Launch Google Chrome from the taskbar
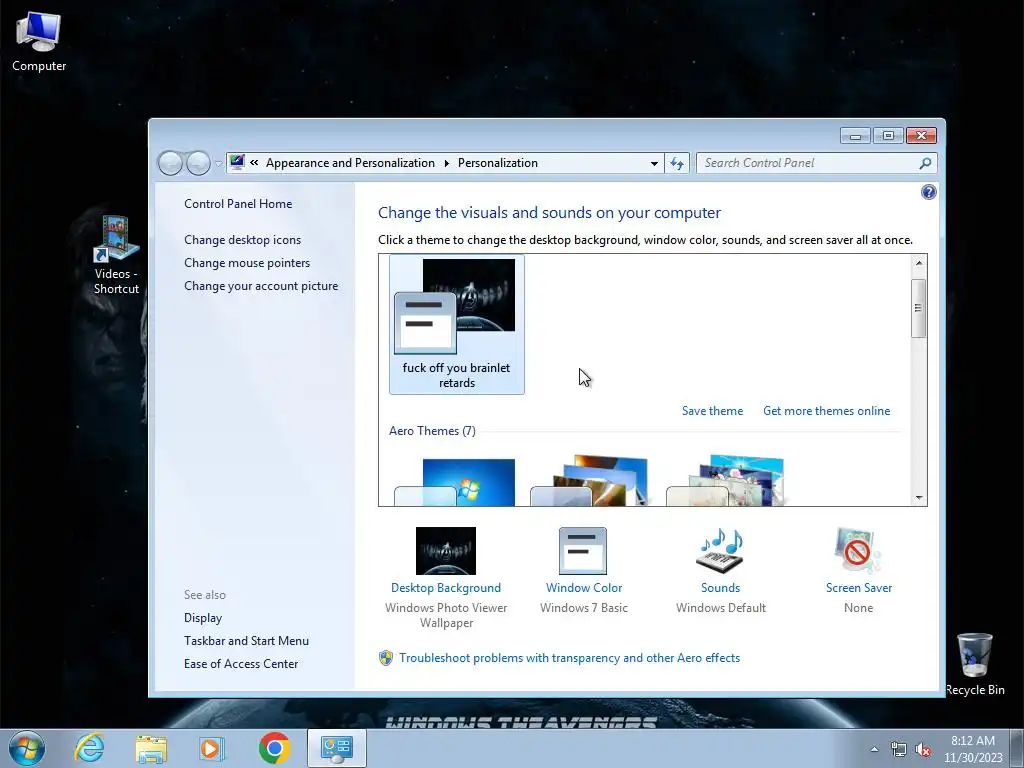The width and height of the screenshot is (1024, 768). [x=274, y=748]
